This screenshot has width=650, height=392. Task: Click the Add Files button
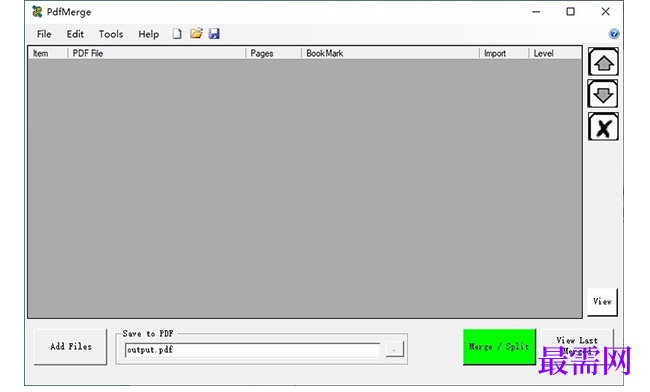pyautogui.click(x=70, y=347)
